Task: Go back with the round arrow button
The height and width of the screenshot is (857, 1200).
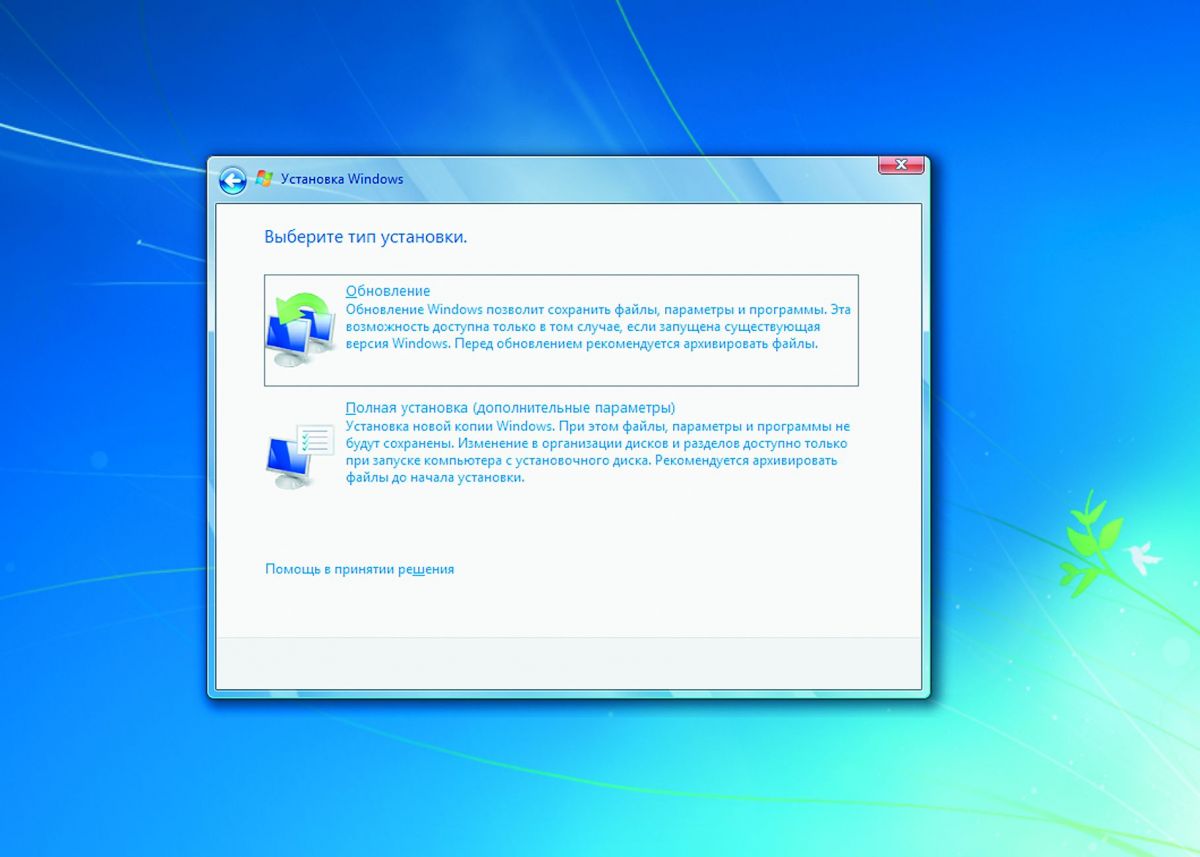Action: [232, 180]
